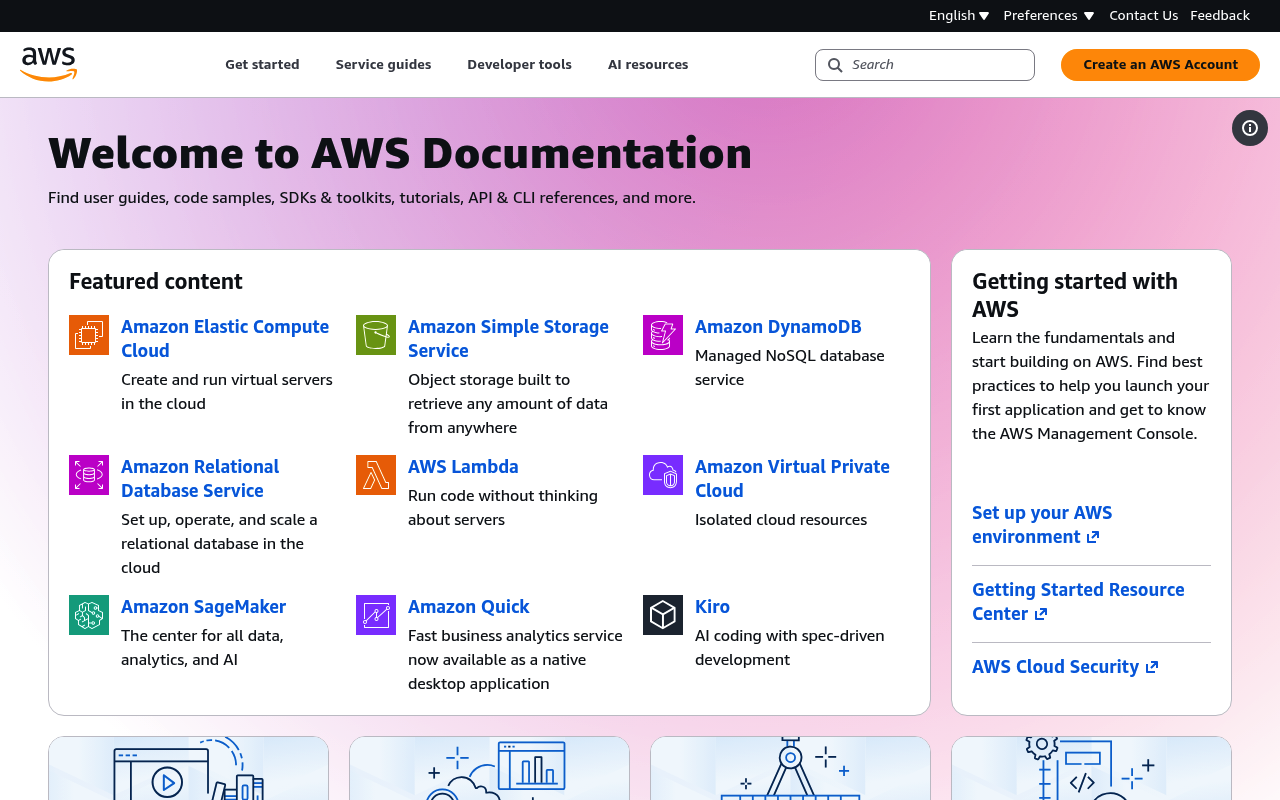
Task: Click external-link icon beside Getting Started Resource Center
Action: tap(1041, 614)
